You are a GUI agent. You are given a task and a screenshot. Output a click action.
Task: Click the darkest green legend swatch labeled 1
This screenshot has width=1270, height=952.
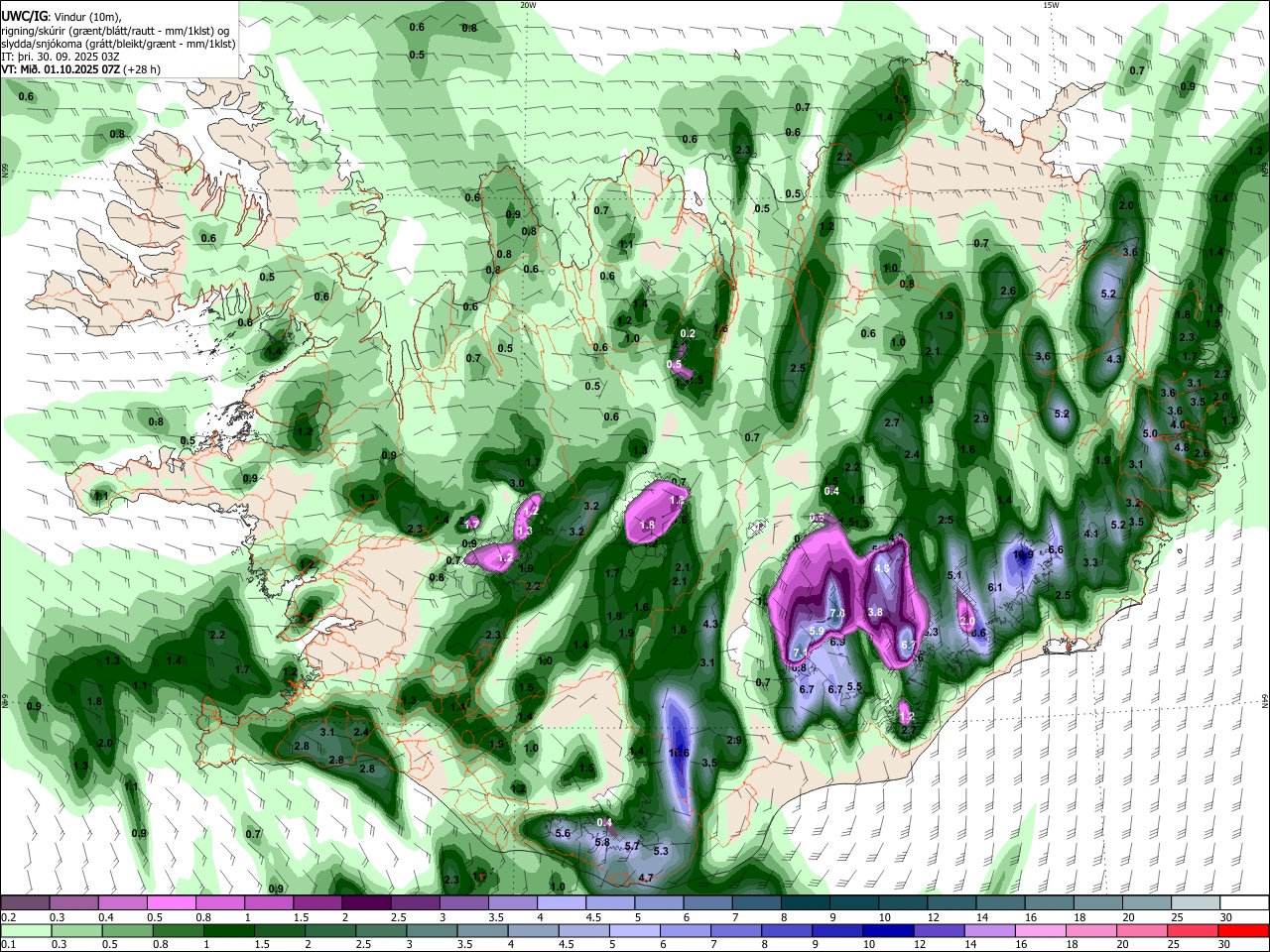pyautogui.click(x=229, y=930)
